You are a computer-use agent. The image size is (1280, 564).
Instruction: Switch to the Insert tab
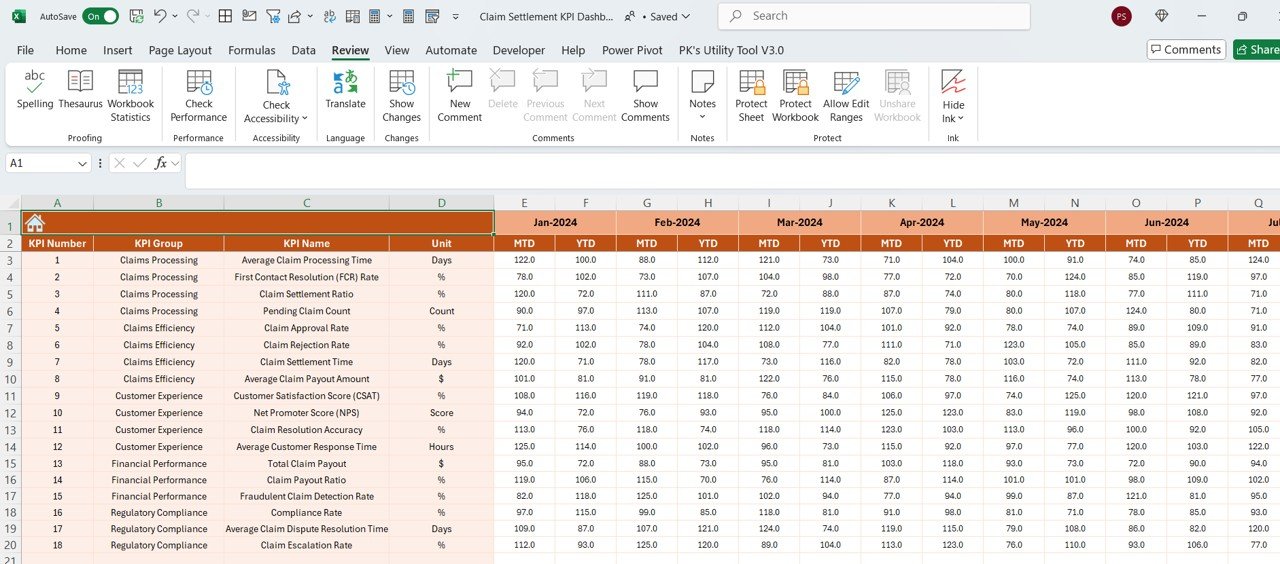point(117,50)
